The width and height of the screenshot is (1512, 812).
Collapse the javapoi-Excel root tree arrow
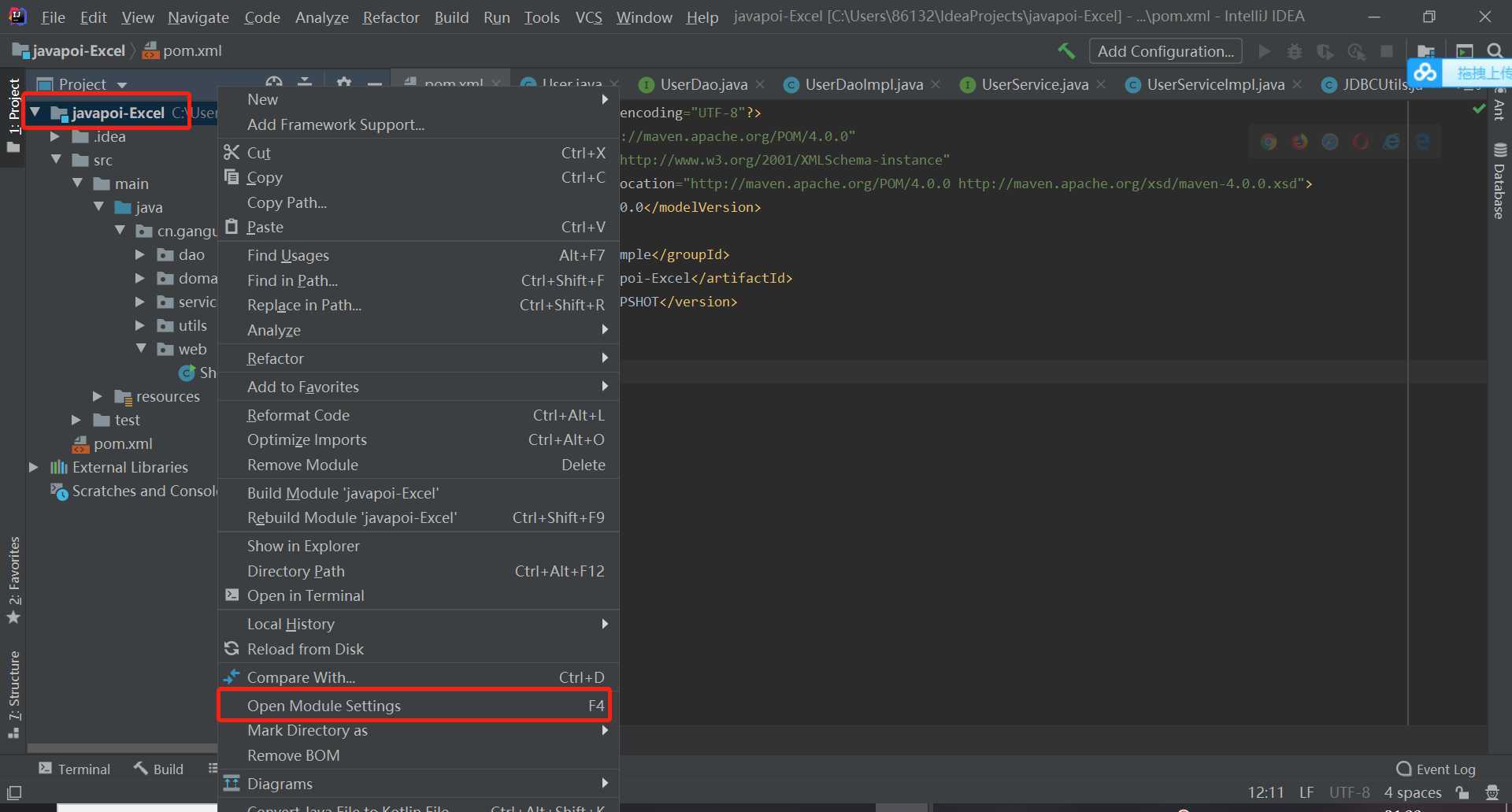point(35,113)
